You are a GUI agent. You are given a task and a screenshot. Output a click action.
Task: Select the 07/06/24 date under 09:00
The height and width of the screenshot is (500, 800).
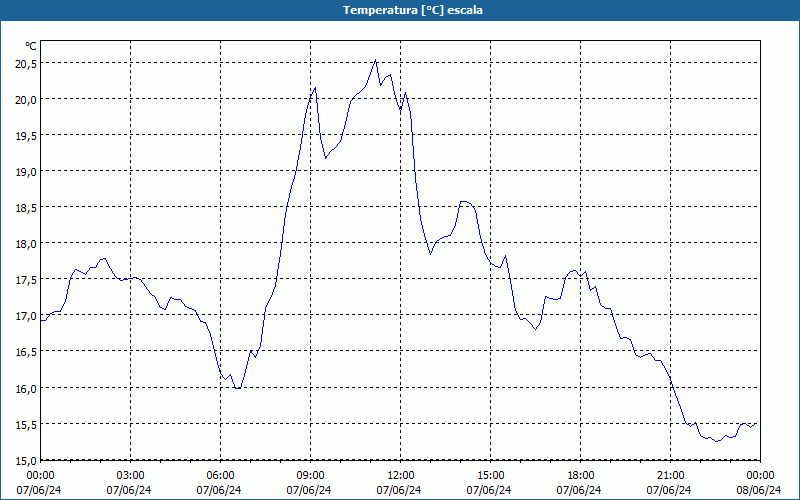tap(309, 490)
